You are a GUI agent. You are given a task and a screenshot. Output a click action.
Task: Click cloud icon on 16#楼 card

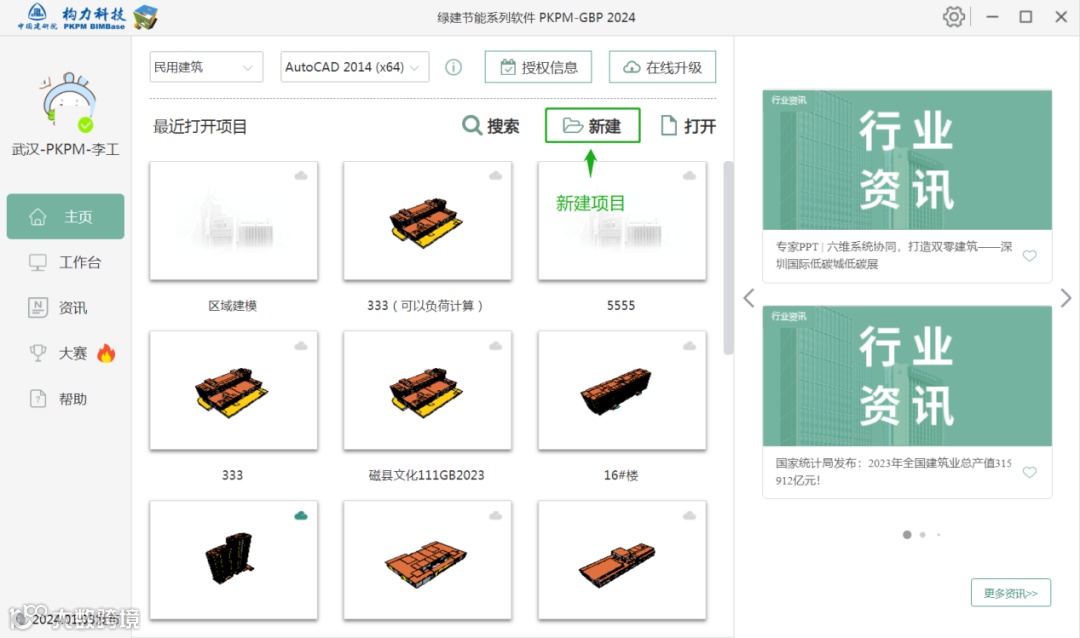click(x=689, y=346)
